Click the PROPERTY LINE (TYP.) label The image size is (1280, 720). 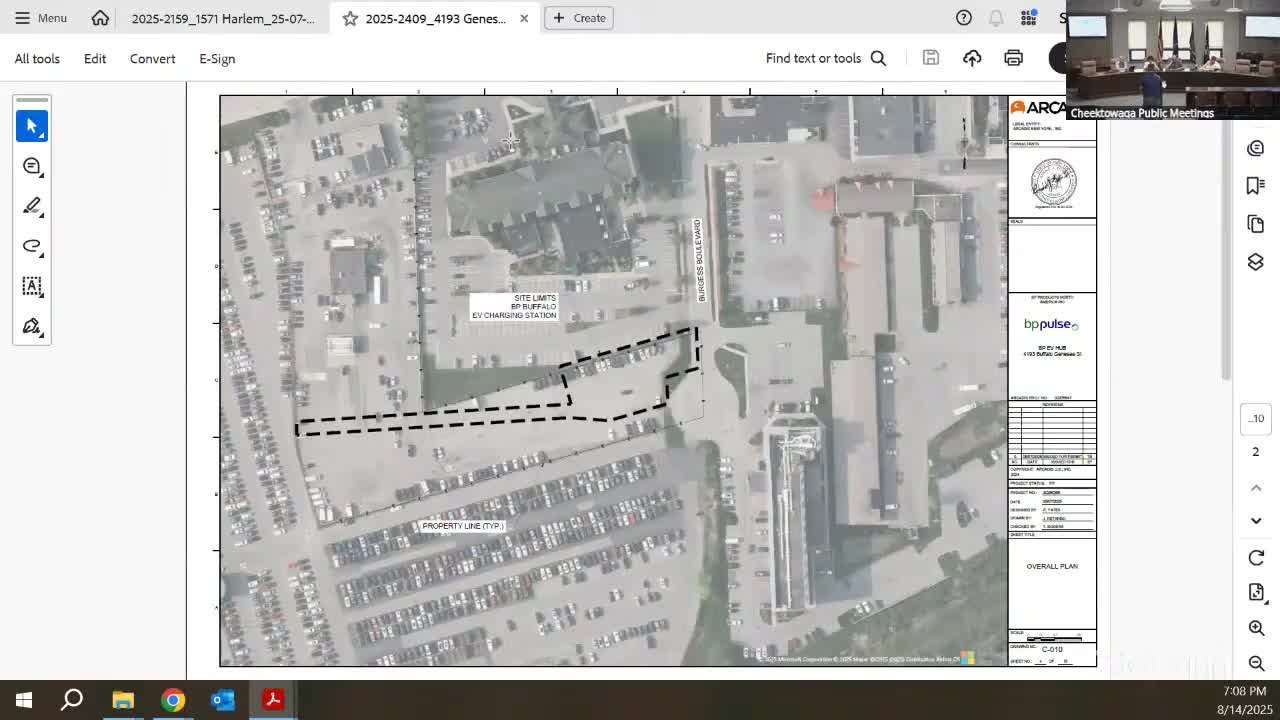[x=463, y=526]
